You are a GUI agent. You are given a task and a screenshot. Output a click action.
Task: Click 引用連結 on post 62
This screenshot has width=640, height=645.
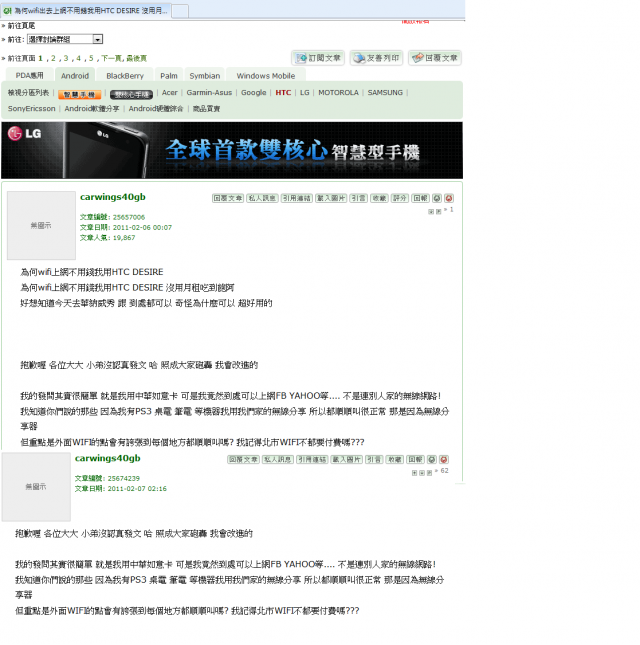tap(312, 459)
